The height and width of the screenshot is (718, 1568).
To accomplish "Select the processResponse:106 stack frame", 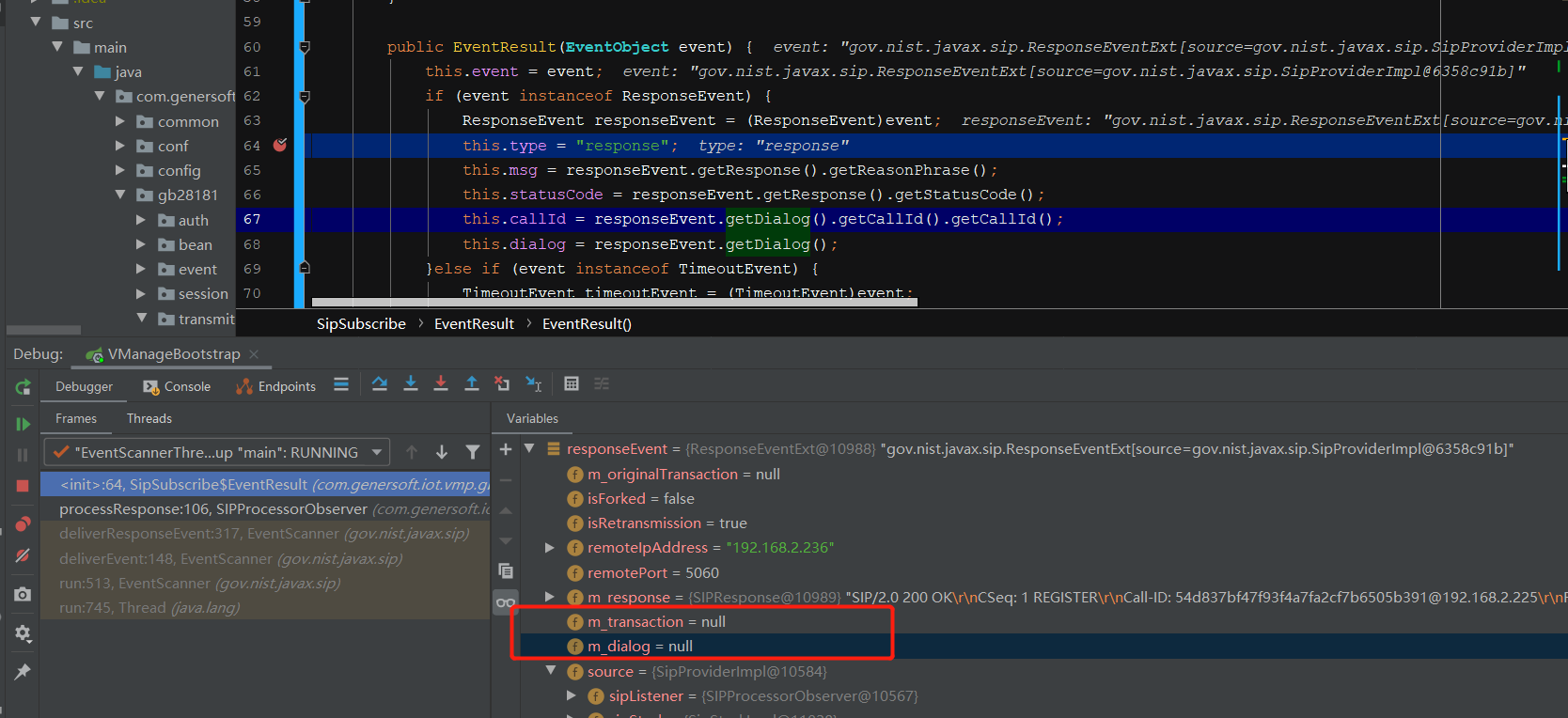I will click(265, 509).
